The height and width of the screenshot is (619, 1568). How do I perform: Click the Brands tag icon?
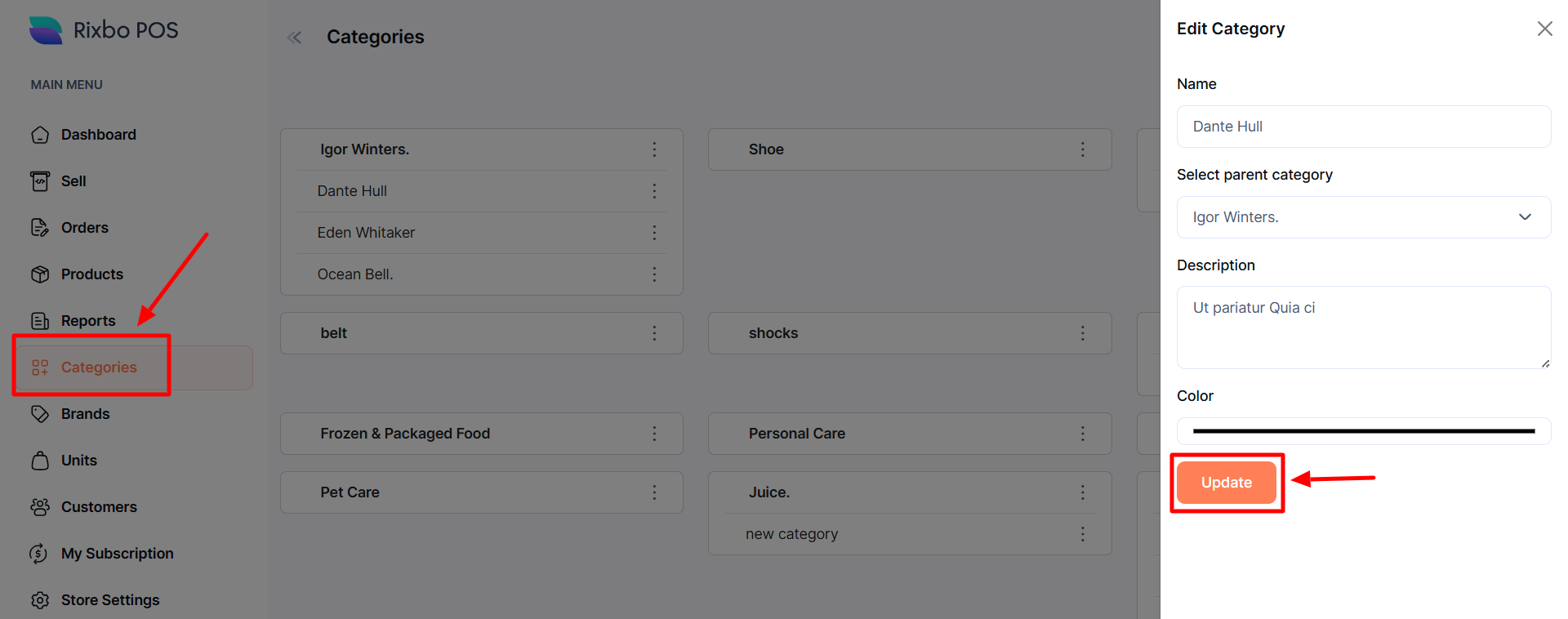(x=40, y=414)
